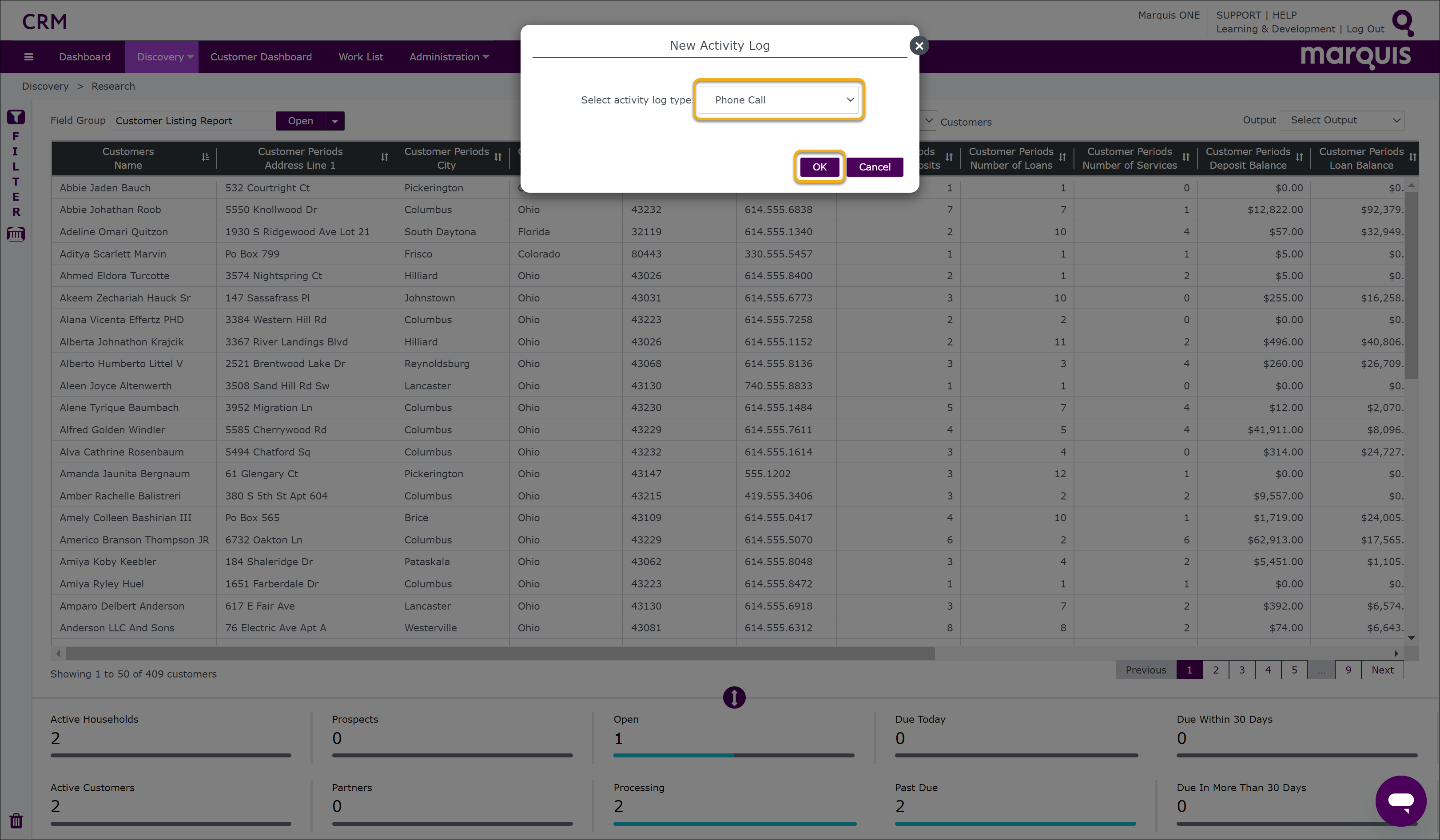Click the Marquis magnifier logo icon
Viewport: 1440px width, 840px height.
pyautogui.click(x=1403, y=23)
